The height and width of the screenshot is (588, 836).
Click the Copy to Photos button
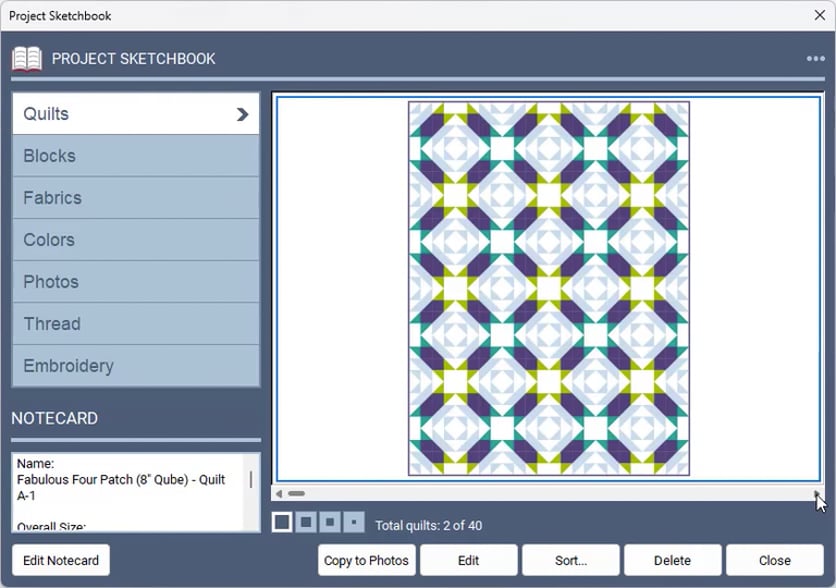(366, 560)
